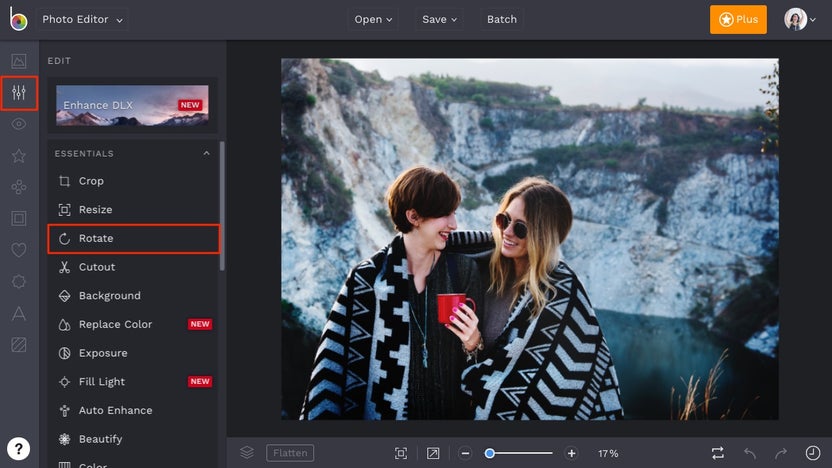Open the Save menu dropdown
Viewport: 832px width, 468px height.
pos(439,20)
